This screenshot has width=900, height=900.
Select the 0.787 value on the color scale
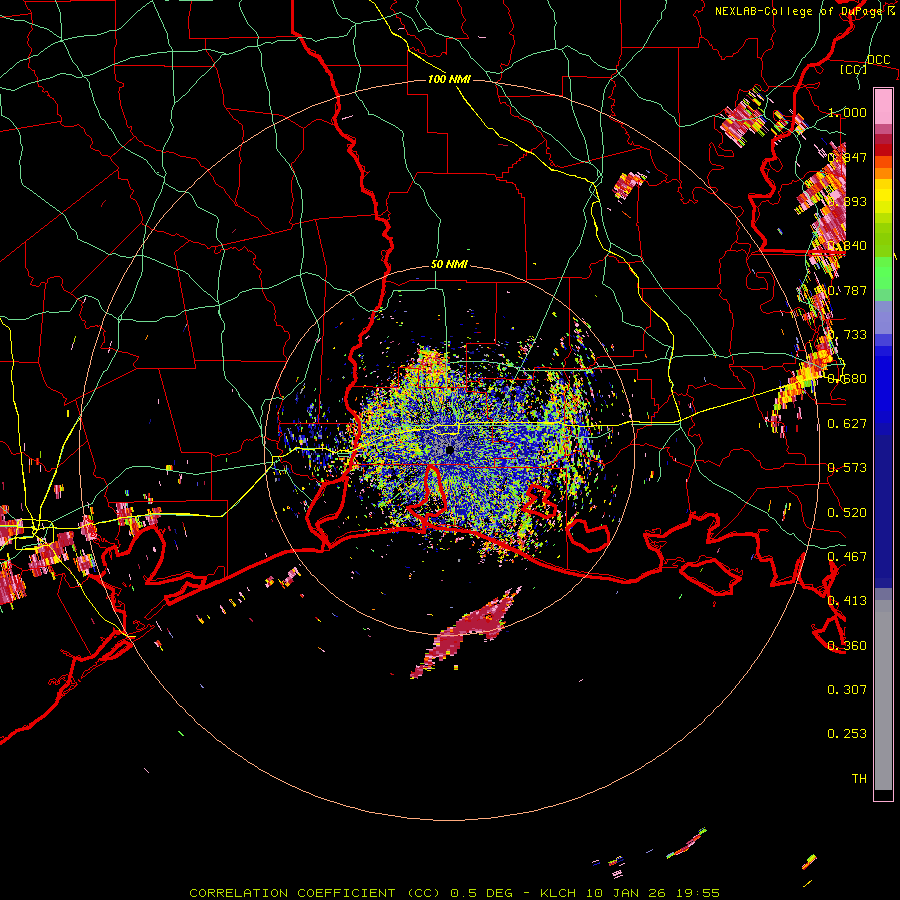[847, 290]
